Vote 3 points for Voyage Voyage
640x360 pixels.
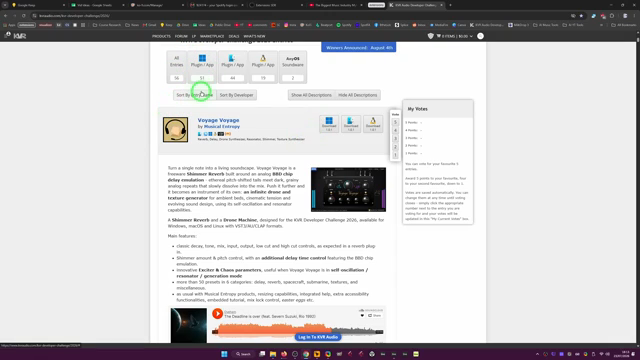click(x=395, y=138)
